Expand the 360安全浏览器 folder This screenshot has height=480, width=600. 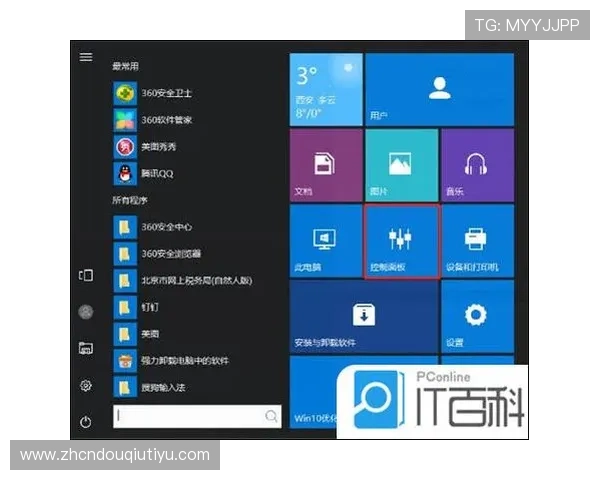[157, 254]
